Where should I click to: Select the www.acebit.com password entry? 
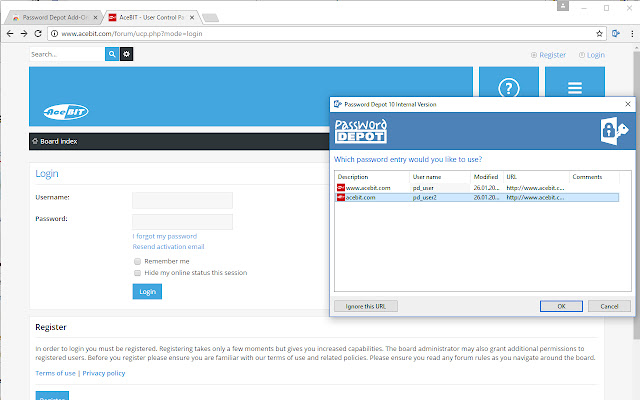pyautogui.click(x=370, y=187)
